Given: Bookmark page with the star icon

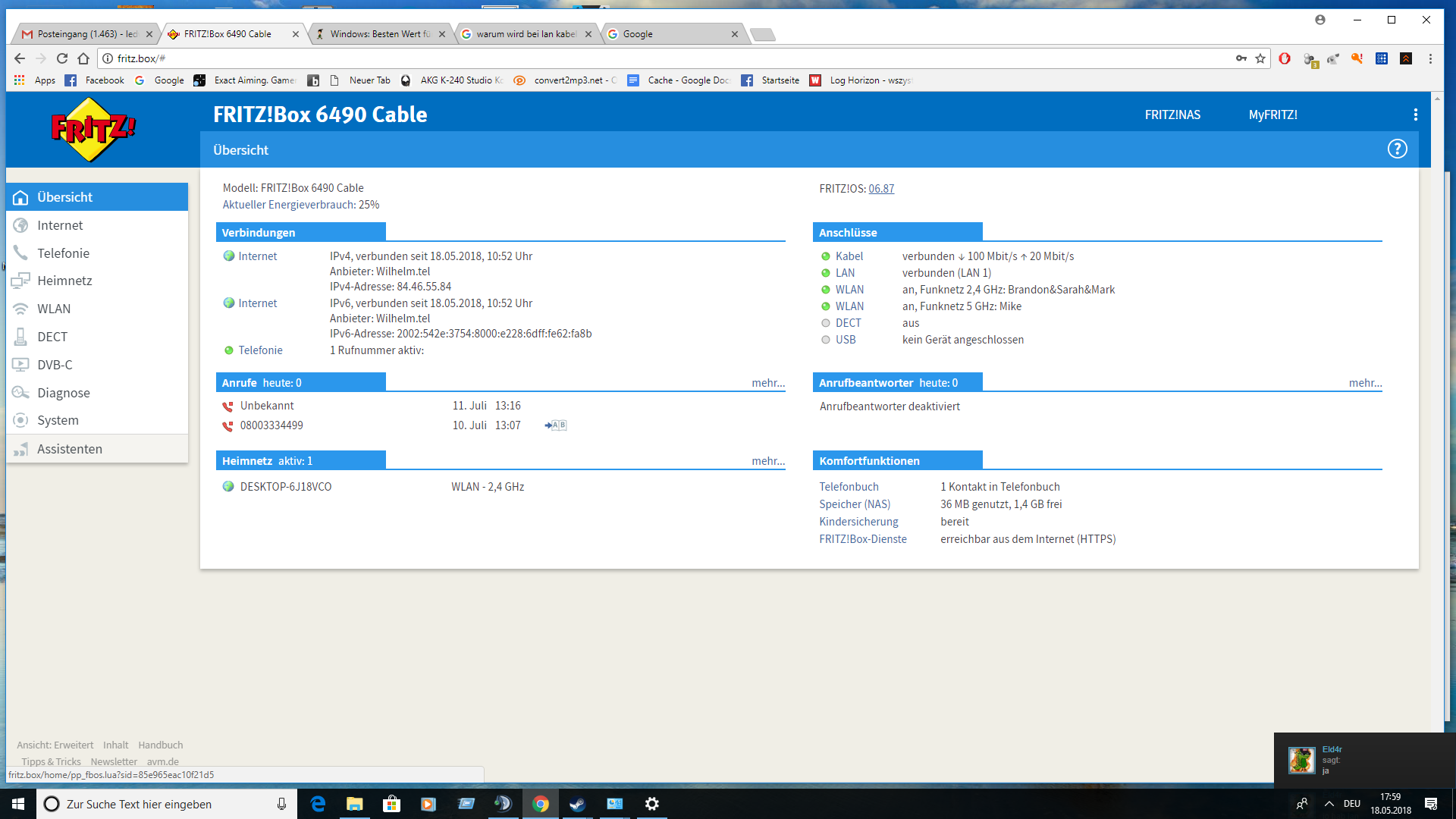Looking at the screenshot, I should click(x=1260, y=58).
